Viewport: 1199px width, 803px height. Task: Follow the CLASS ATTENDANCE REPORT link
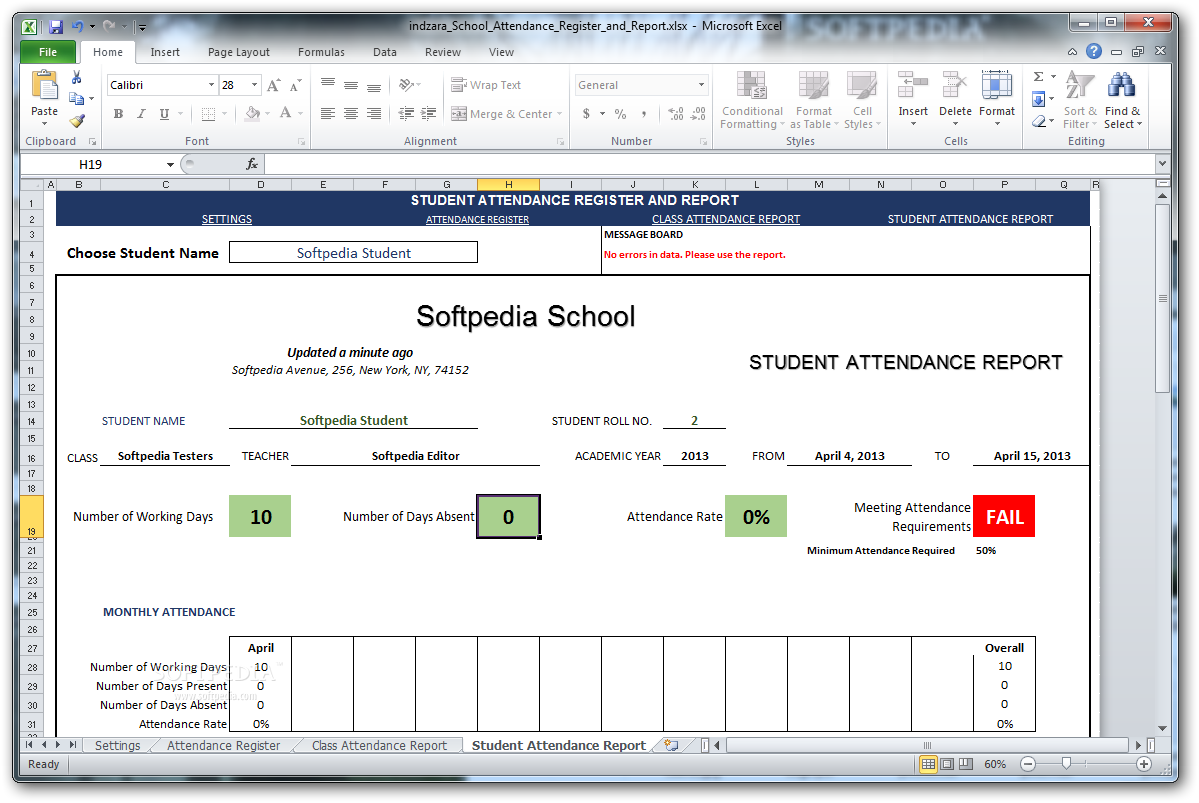click(726, 219)
